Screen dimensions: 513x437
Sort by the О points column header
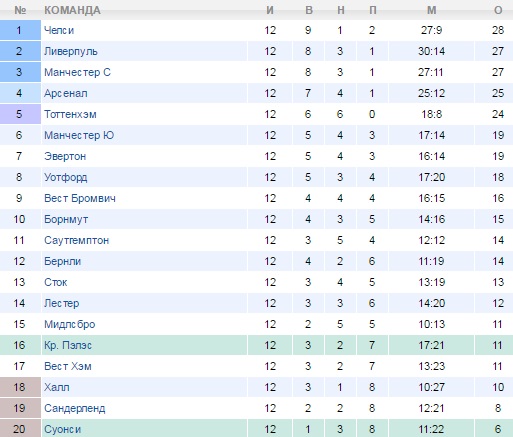(x=498, y=10)
